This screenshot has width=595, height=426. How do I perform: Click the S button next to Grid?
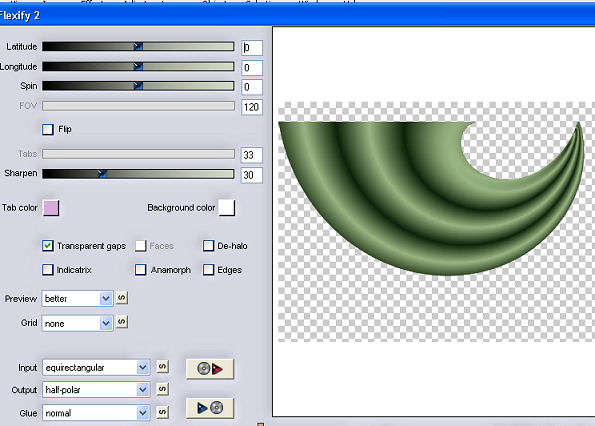point(121,322)
